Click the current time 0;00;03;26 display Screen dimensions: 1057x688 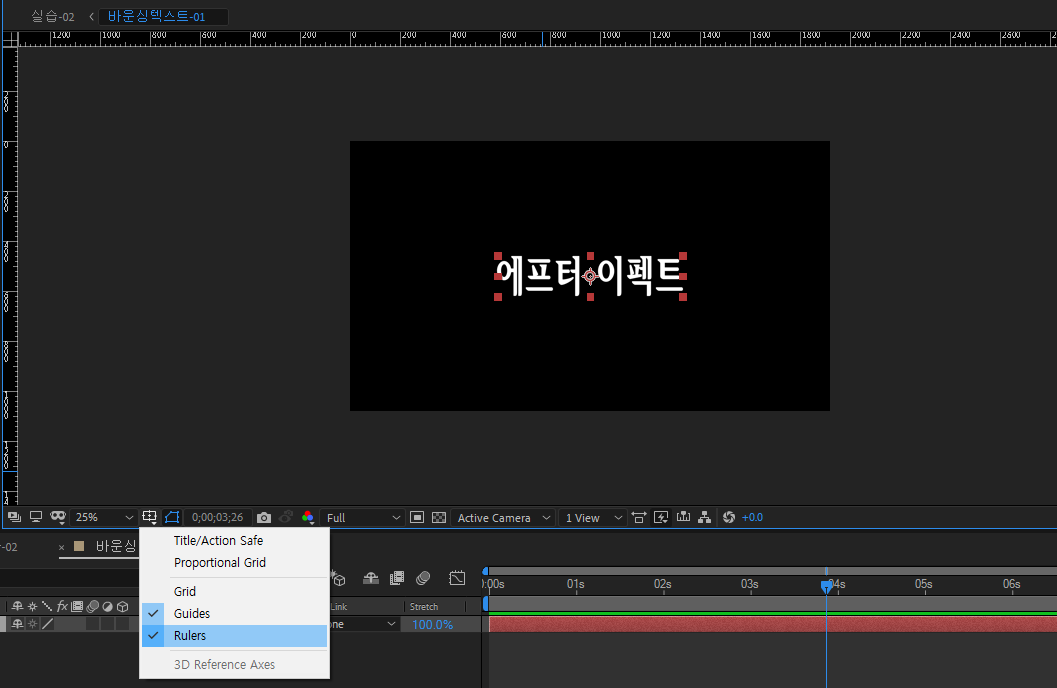[x=217, y=518]
